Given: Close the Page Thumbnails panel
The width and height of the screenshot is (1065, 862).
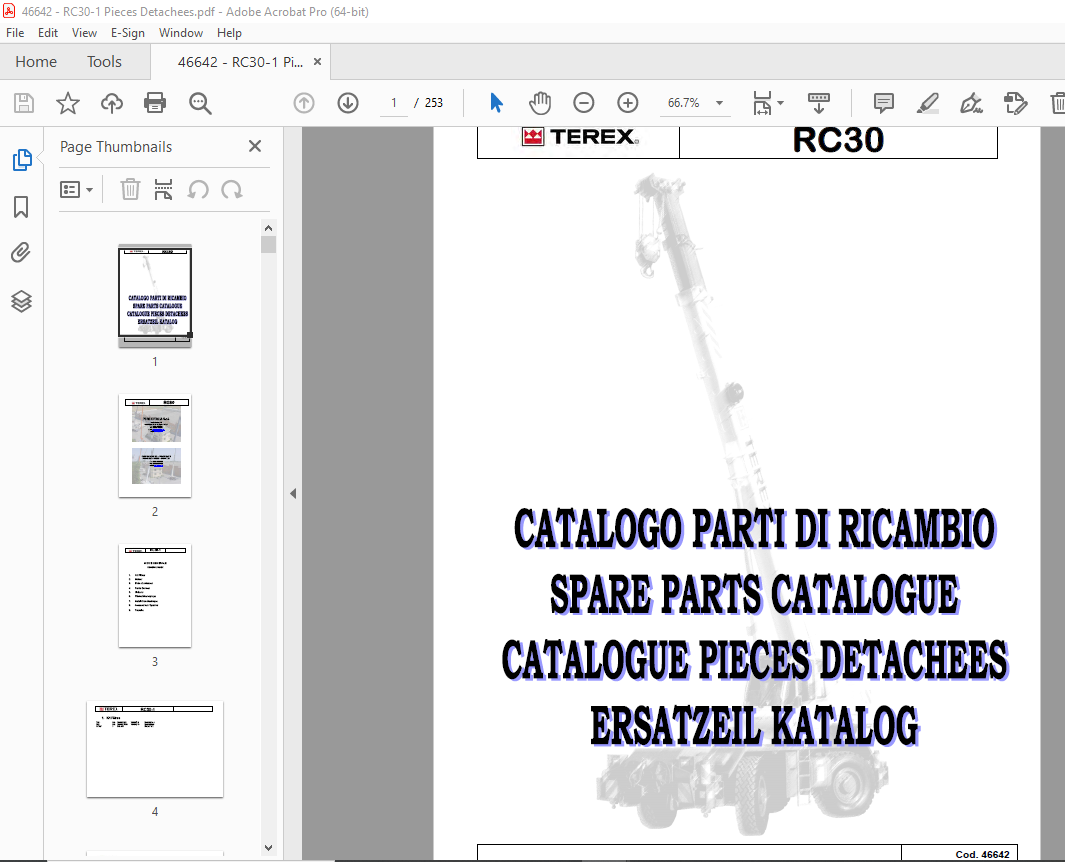Looking at the screenshot, I should coord(255,146).
